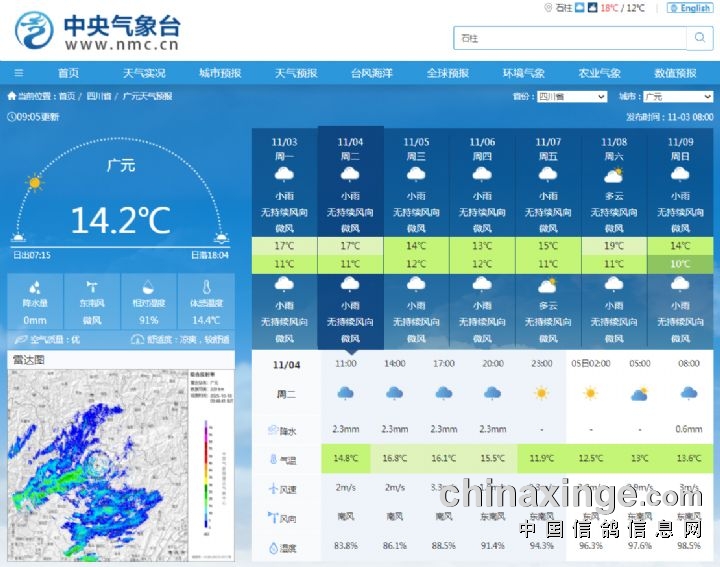Open the 省份 province dropdown
Image resolution: width=720 pixels, height=567 pixels.
coord(571,97)
